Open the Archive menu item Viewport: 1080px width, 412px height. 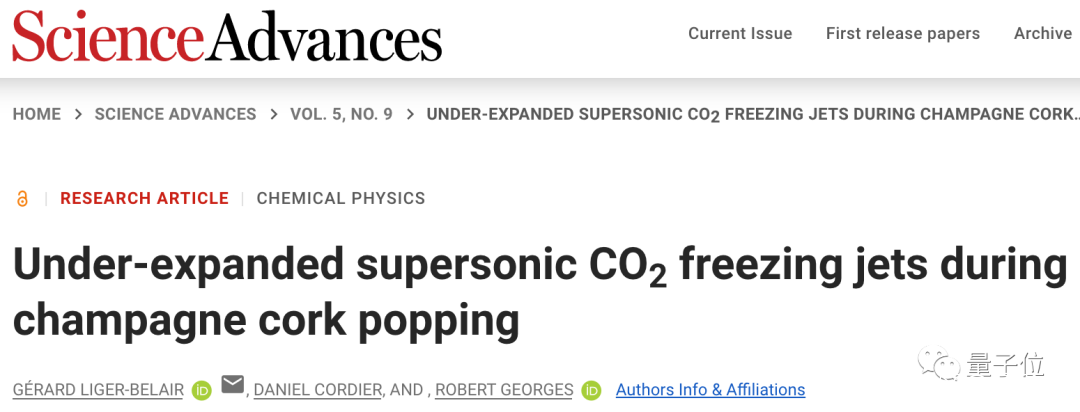coord(1043,34)
